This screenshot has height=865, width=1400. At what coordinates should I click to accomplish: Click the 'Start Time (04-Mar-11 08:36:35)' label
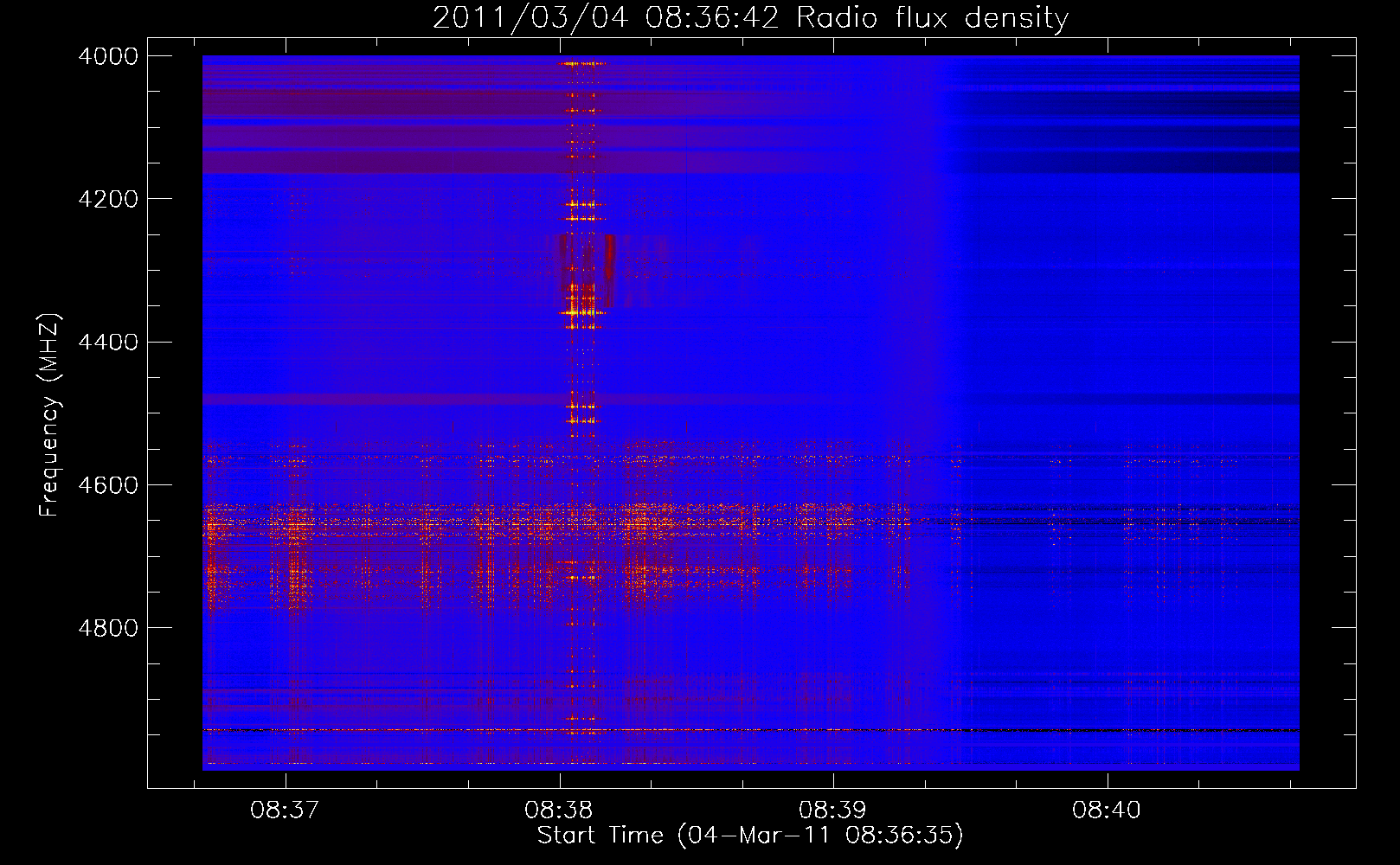(x=750, y=836)
